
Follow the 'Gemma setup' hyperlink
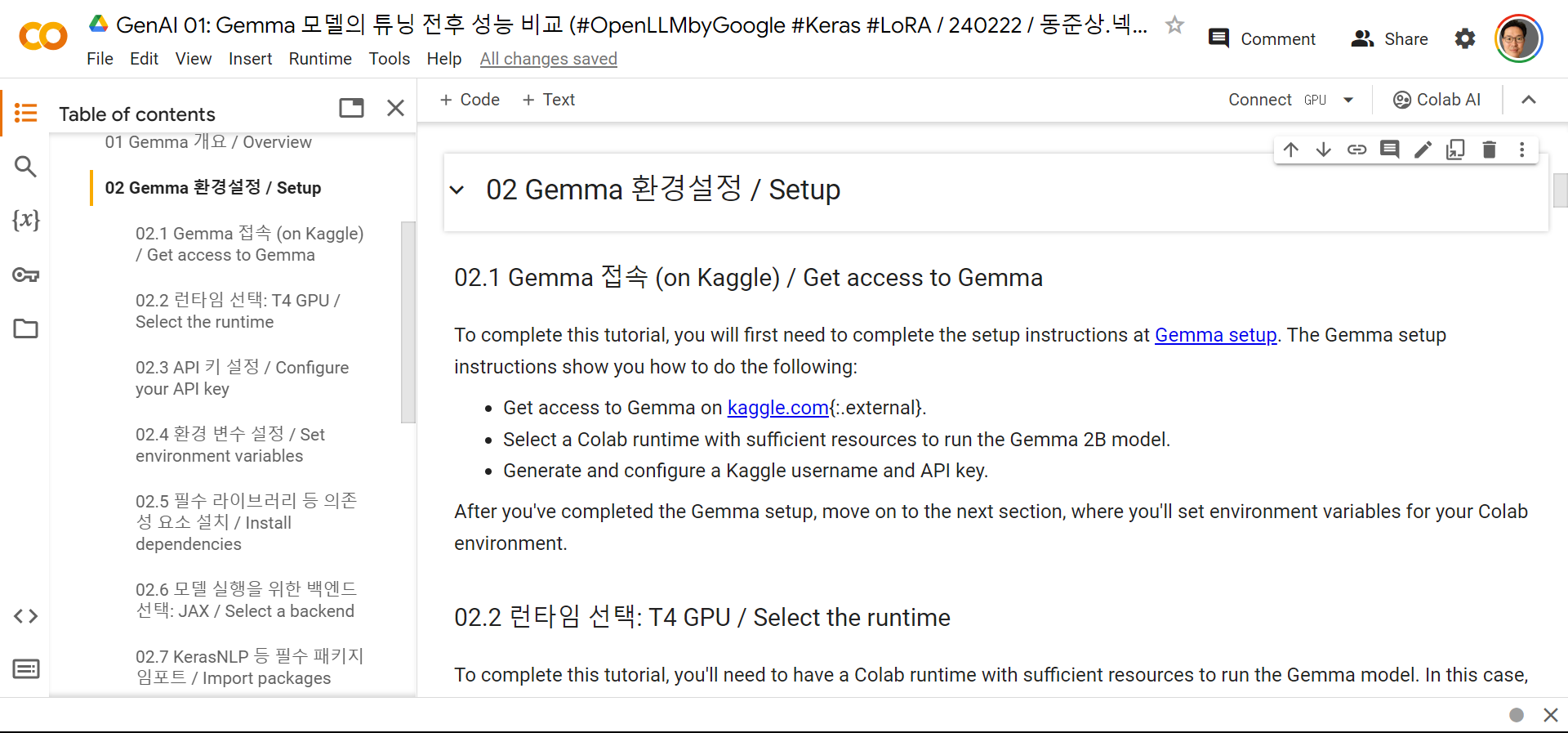[x=1215, y=335]
